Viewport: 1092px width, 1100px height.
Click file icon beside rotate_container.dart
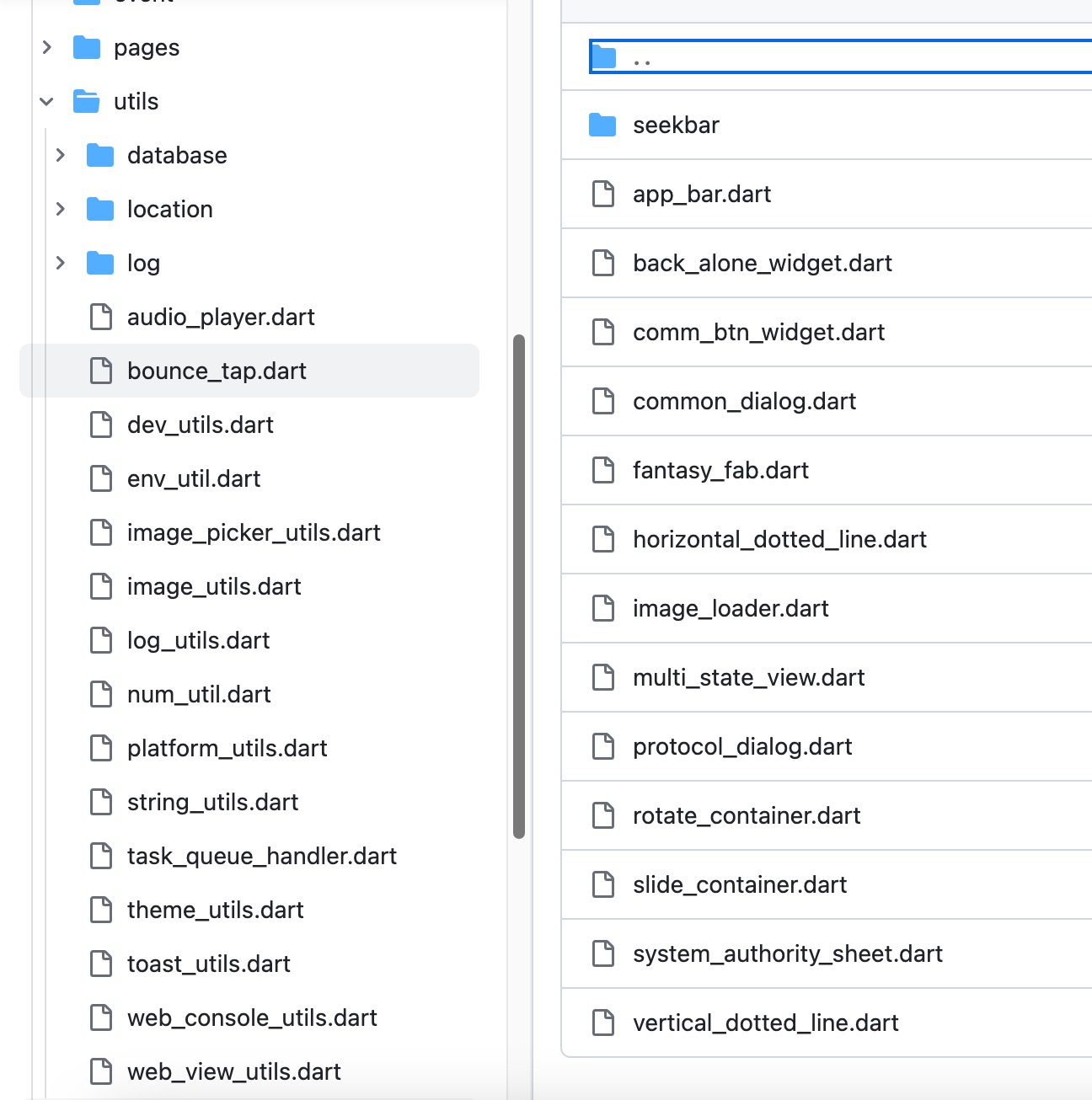pyautogui.click(x=603, y=816)
